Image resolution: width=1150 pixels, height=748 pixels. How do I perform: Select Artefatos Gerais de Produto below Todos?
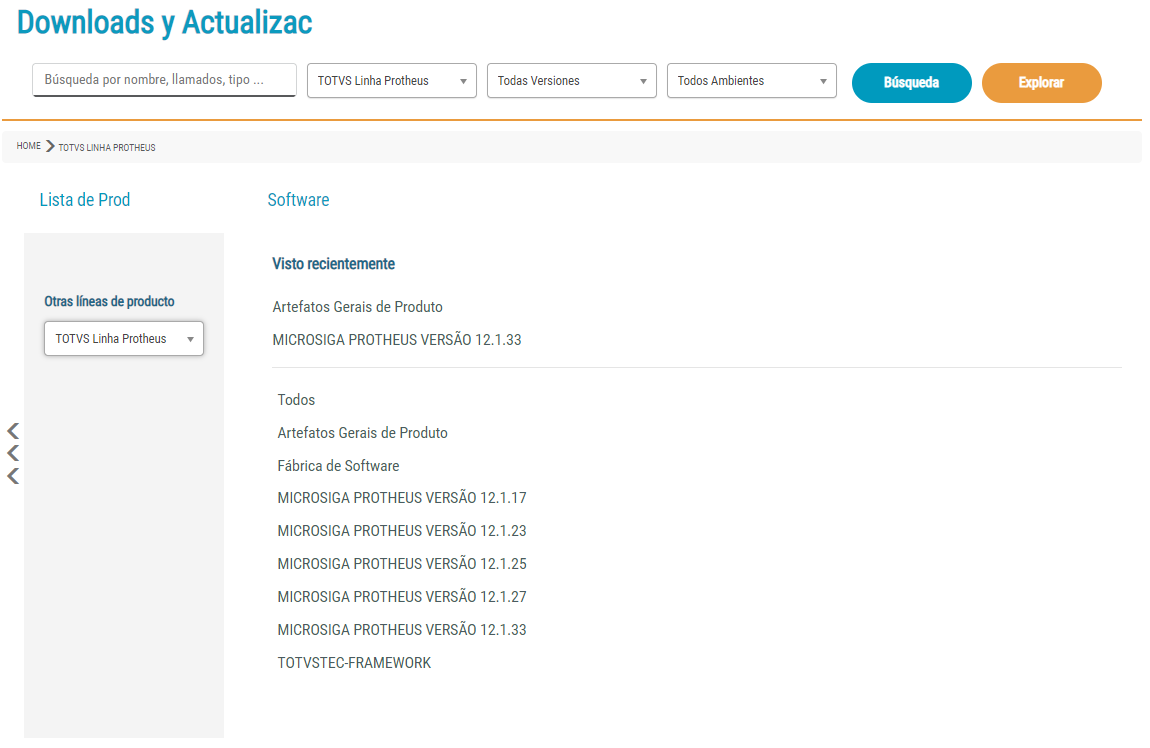tap(362, 433)
